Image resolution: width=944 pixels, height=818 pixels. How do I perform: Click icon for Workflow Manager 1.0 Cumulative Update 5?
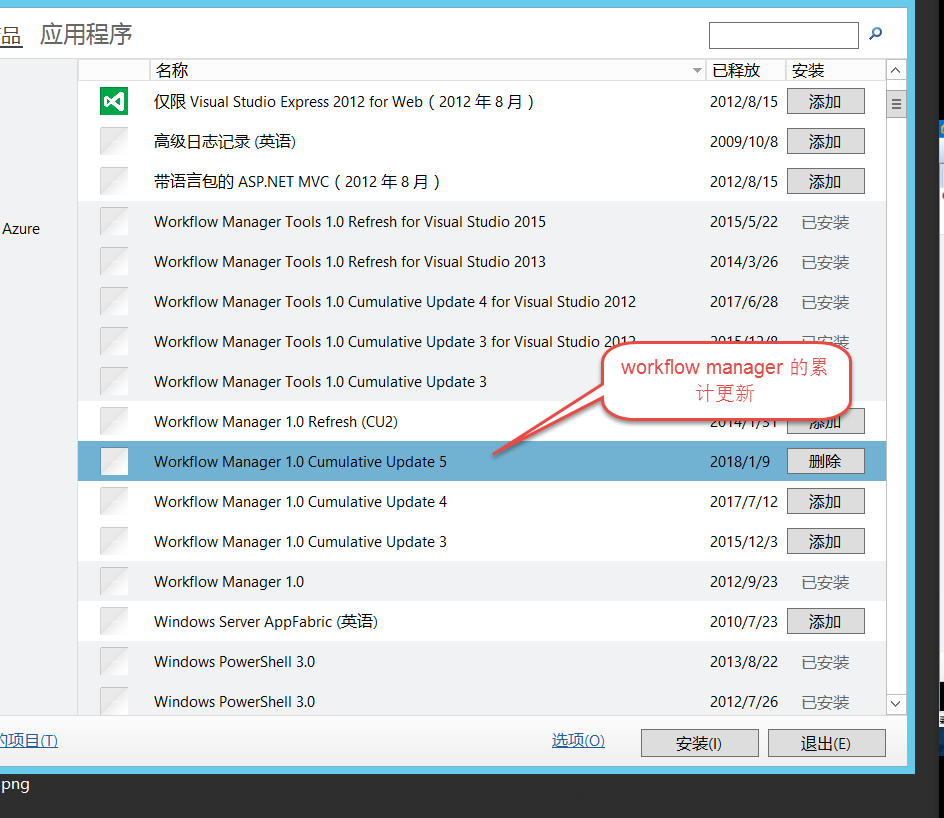[114, 462]
